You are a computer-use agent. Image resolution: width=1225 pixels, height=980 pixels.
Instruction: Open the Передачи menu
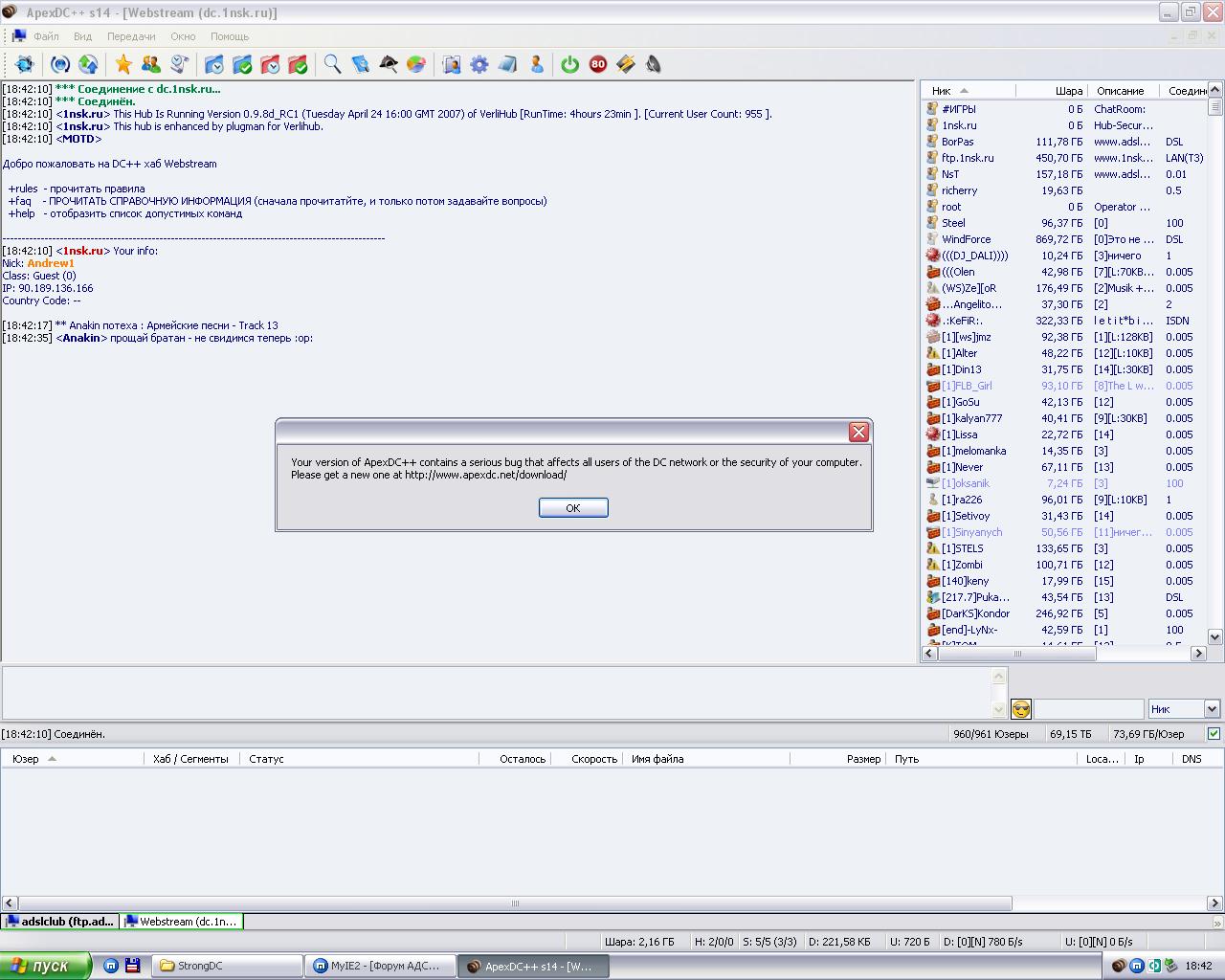(131, 36)
